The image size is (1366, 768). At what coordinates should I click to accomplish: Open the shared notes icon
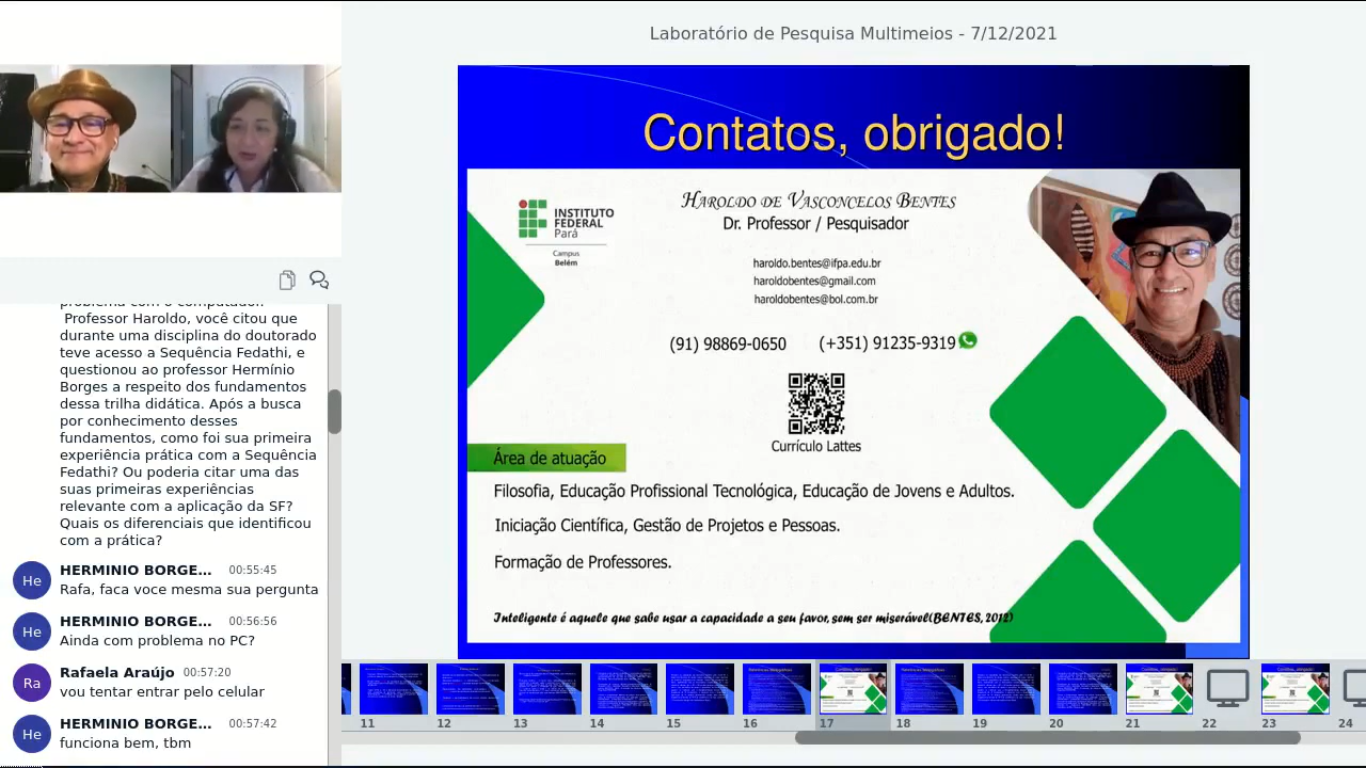coord(287,280)
